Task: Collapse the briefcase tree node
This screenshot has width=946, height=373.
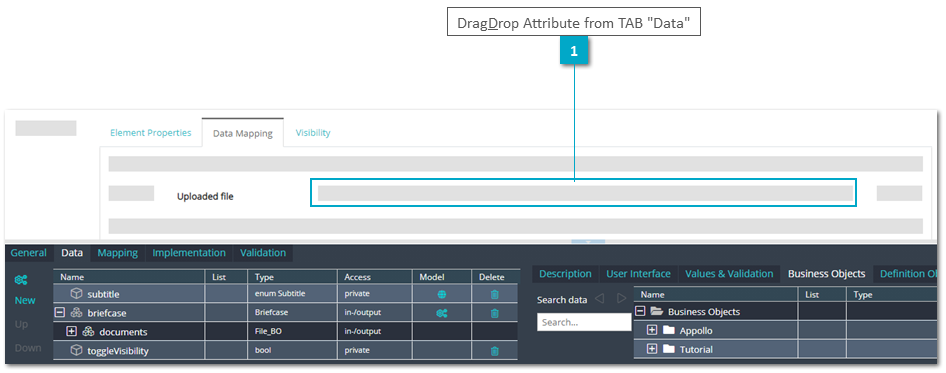Action: tap(60, 313)
